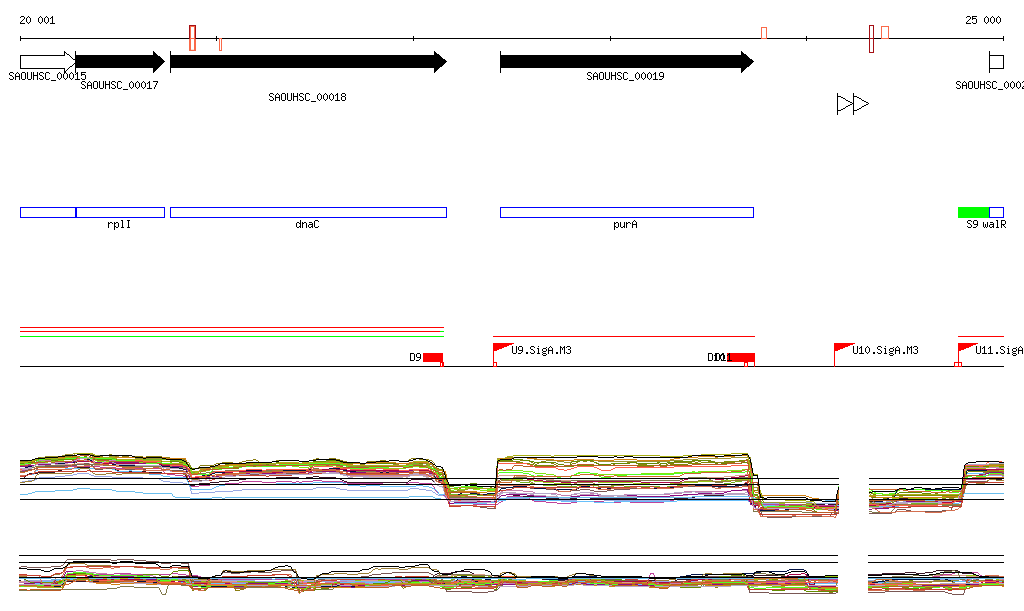Viewport: 1024px width, 611px height.
Task: Click the U9.SigA.M3 red promoter flag
Action: 502,349
